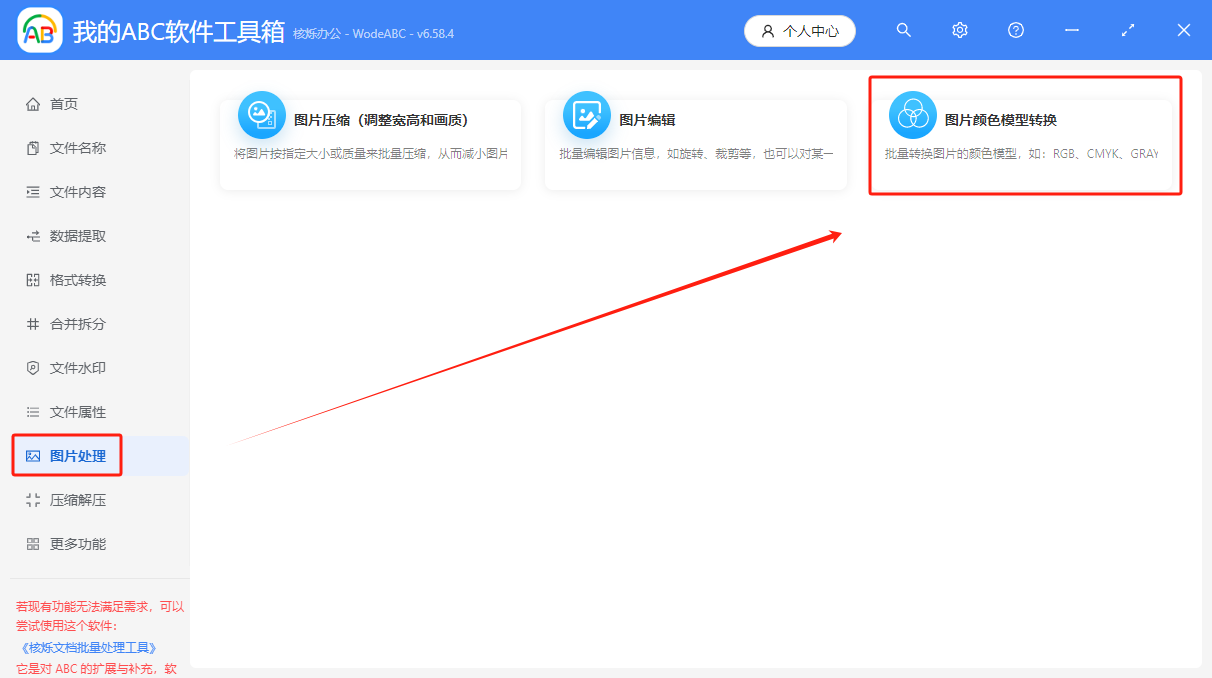The width and height of the screenshot is (1212, 678).
Task: Click the image editing card icon
Action: (587, 115)
